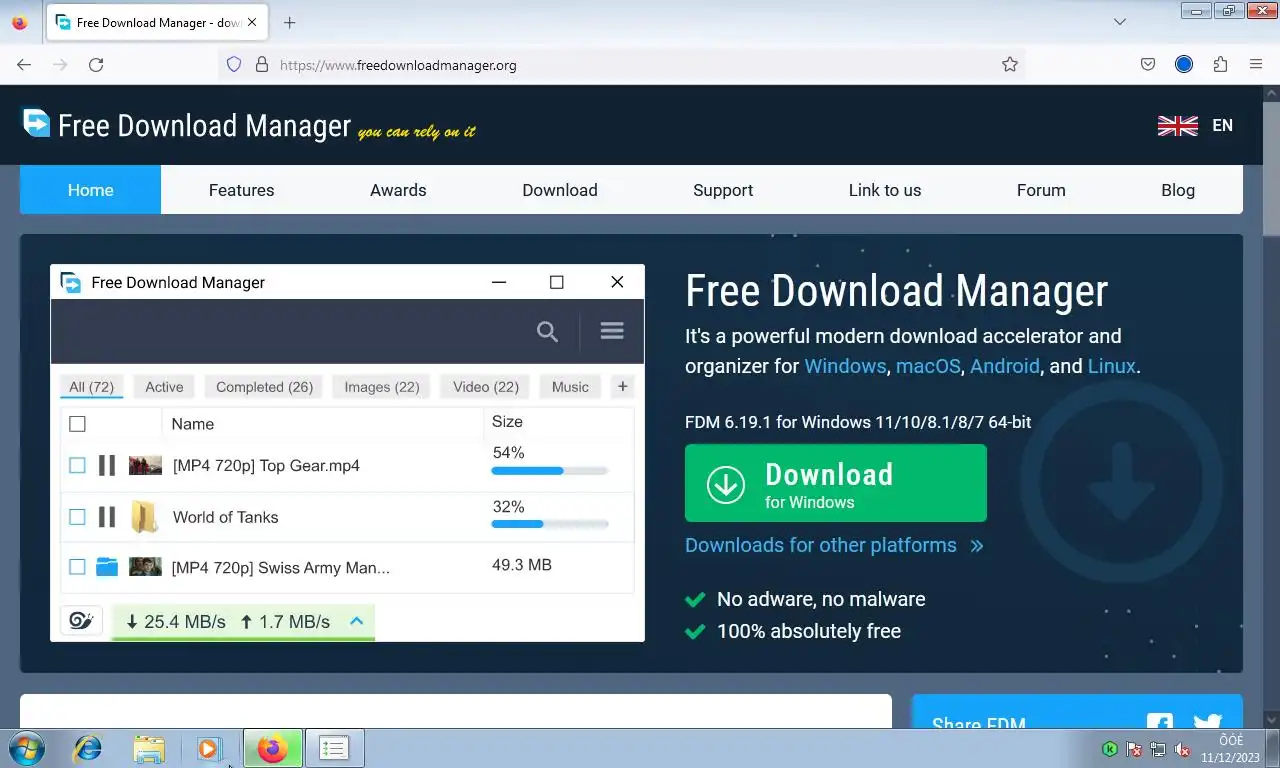Select the Home navigation tab

90,190
